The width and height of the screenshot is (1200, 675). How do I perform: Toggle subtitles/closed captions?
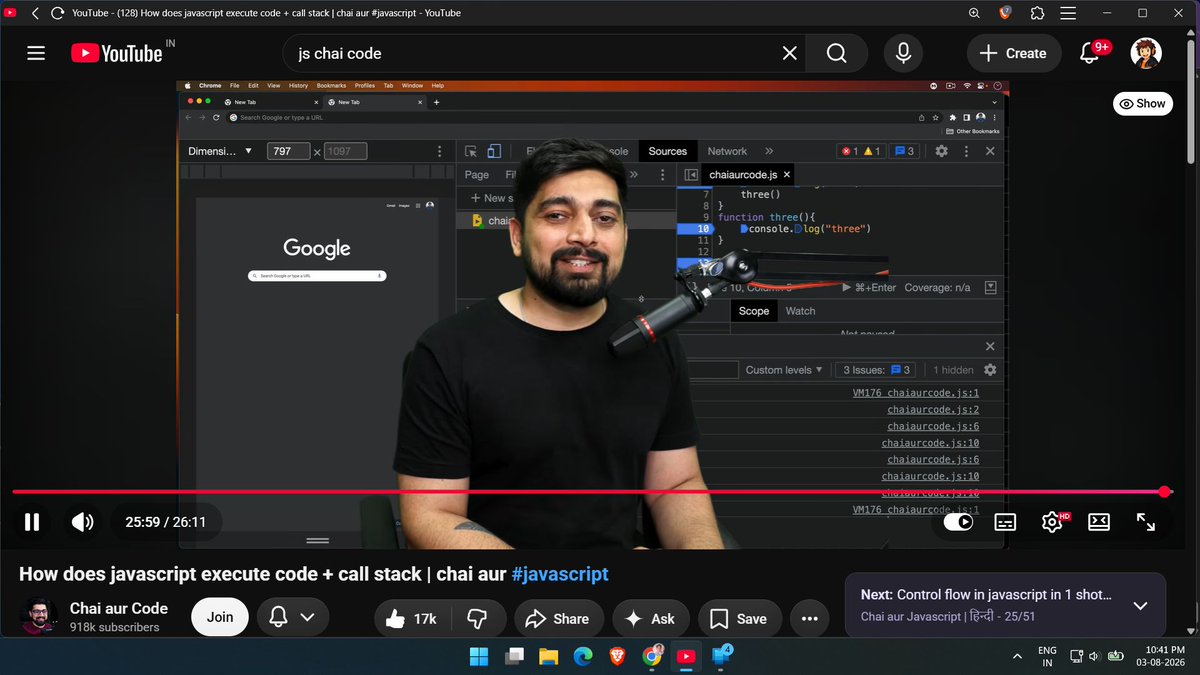[x=1005, y=521]
